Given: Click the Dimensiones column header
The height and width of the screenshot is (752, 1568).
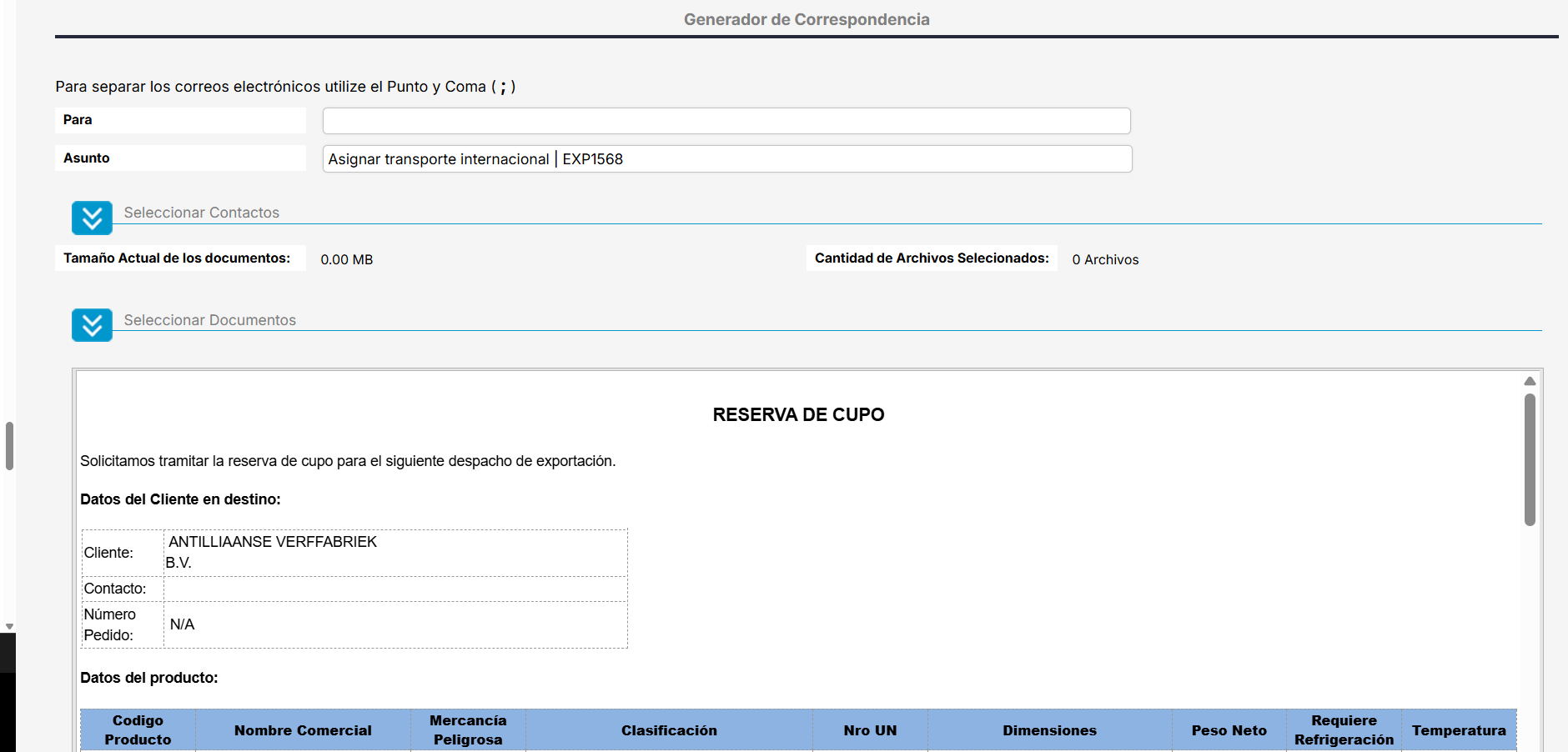Looking at the screenshot, I should click(x=1049, y=730).
